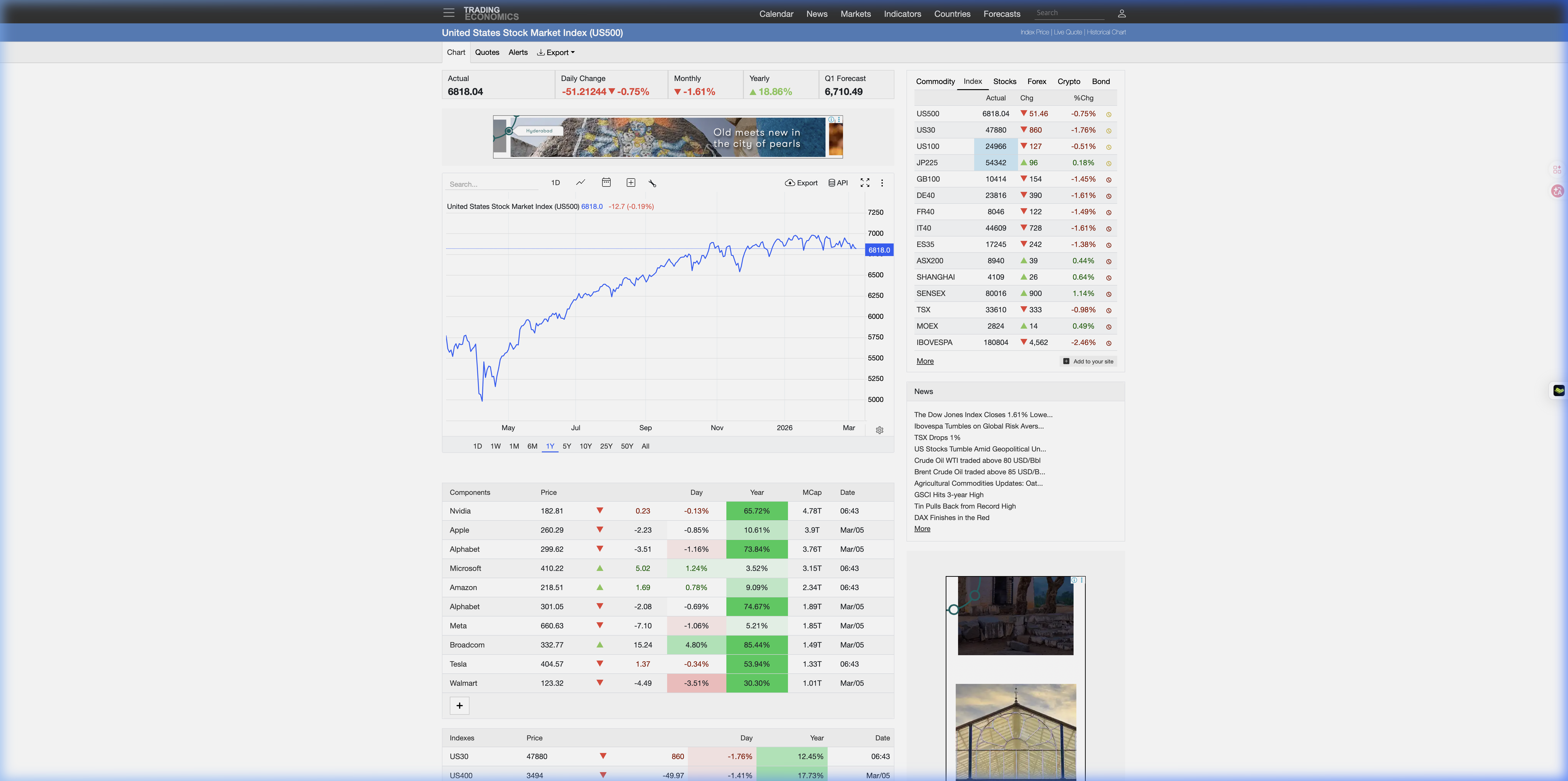Open chart tools wrench icon
Viewport: 1568px width, 781px height.
pos(652,183)
